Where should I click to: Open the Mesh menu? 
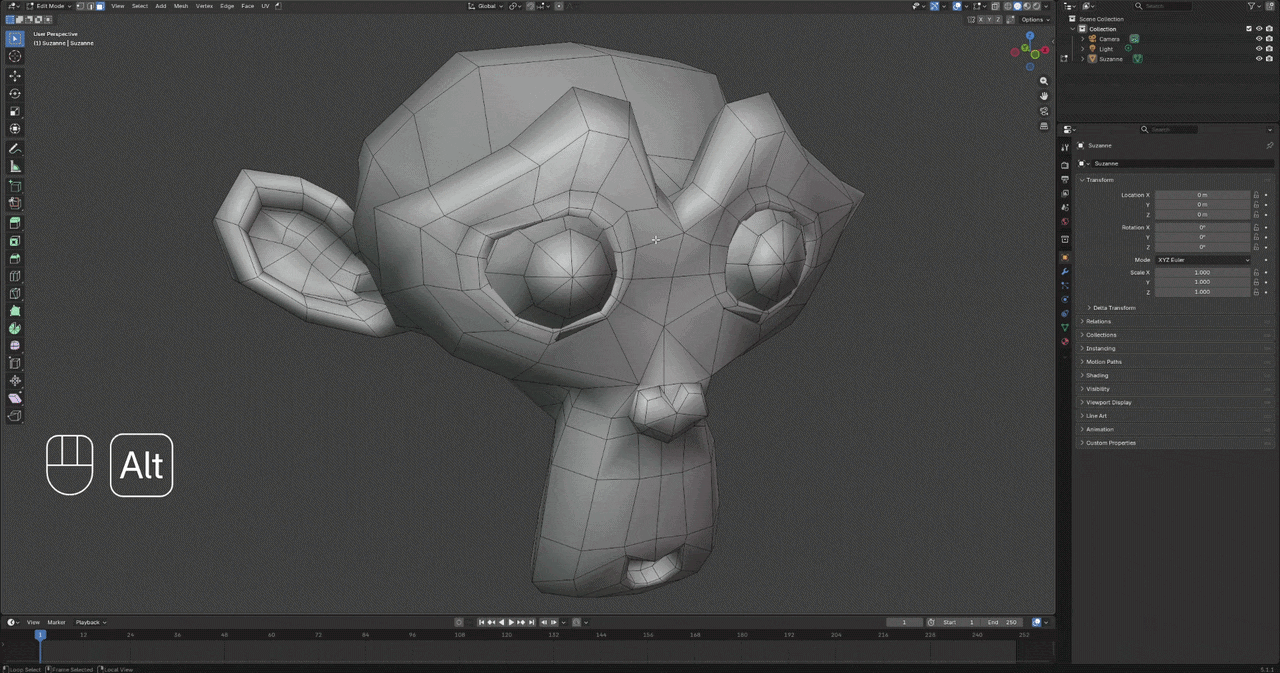[x=181, y=6]
